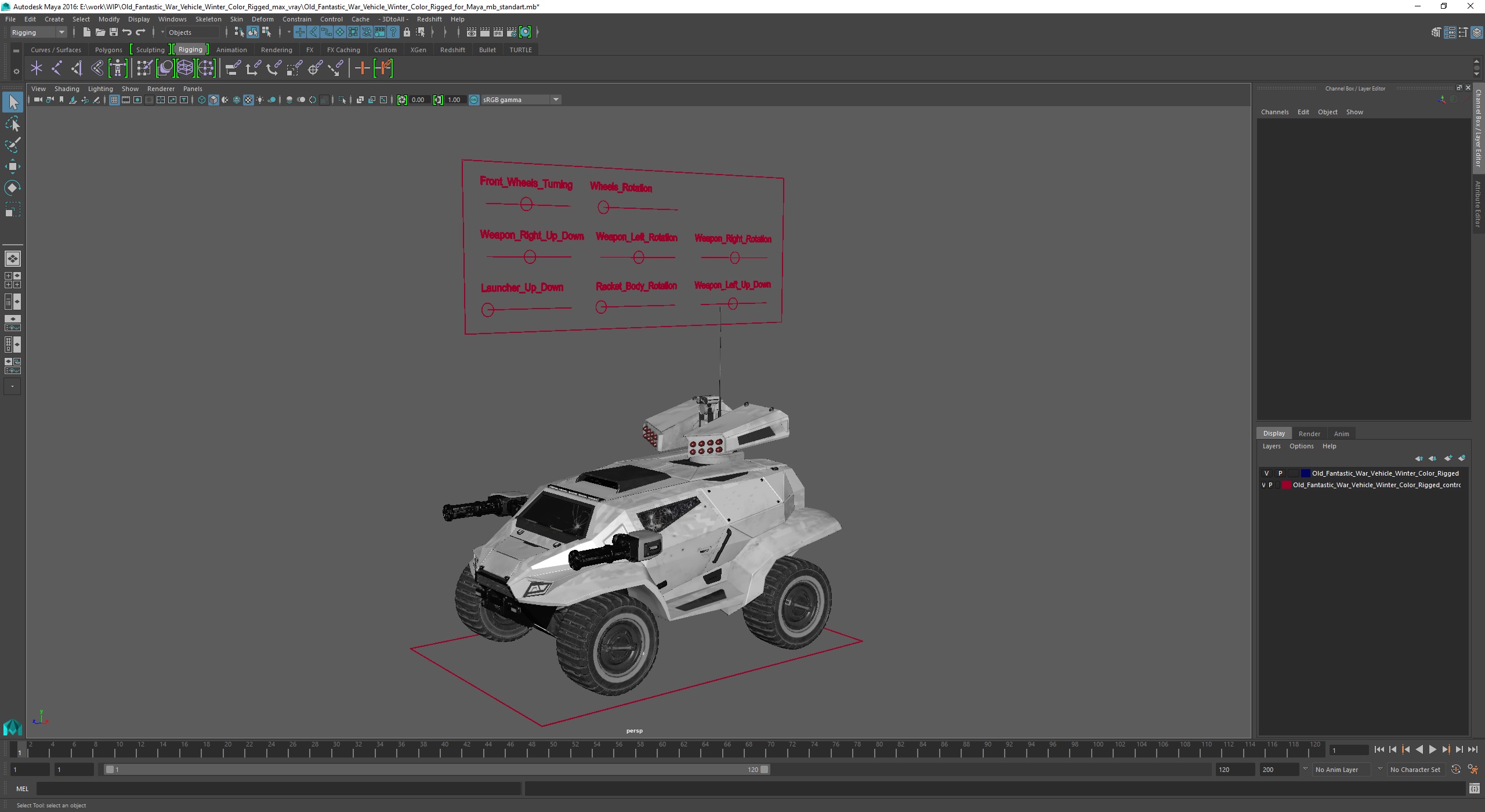1485x812 pixels.
Task: Open Render Settings icon in status line
Action: click(x=512, y=32)
